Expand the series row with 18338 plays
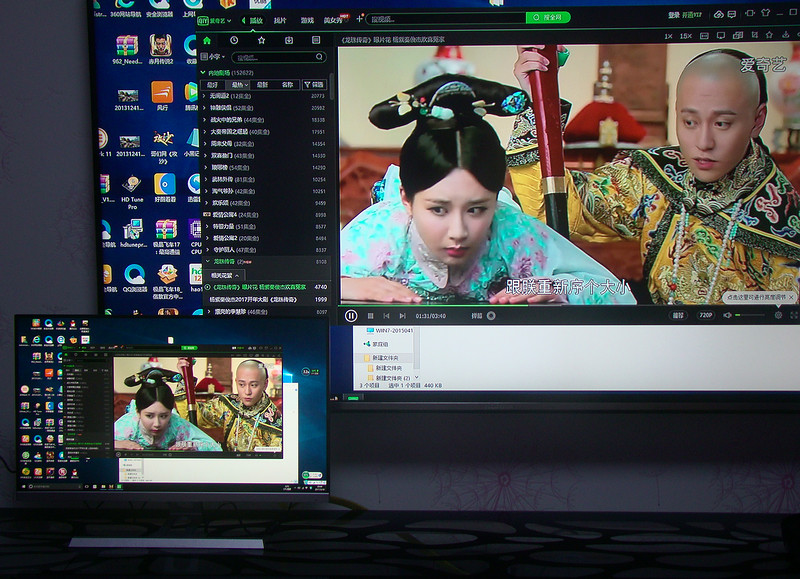Viewport: 800px width, 579px height. [x=264, y=120]
